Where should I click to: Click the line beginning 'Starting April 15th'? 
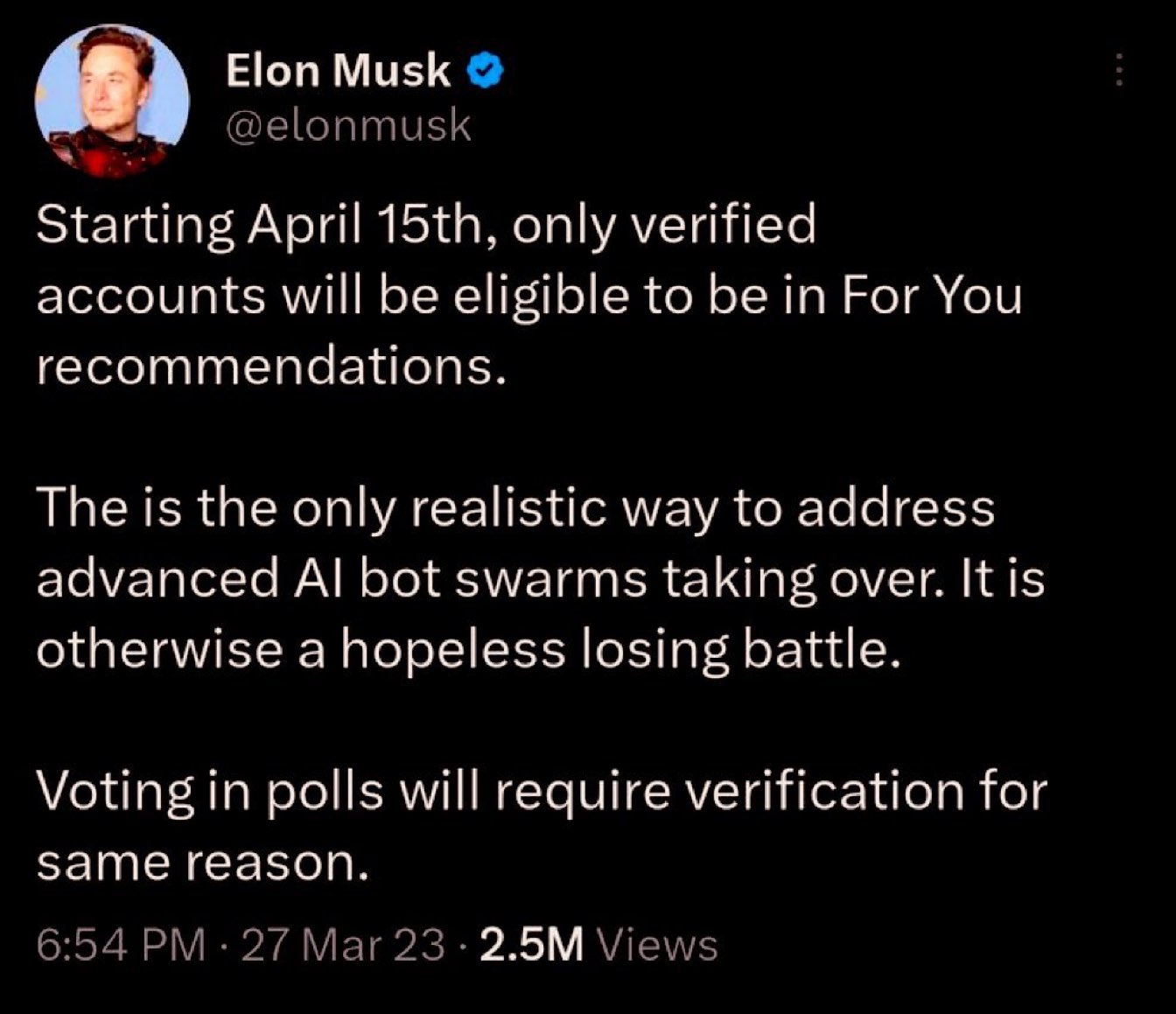[x=426, y=226]
